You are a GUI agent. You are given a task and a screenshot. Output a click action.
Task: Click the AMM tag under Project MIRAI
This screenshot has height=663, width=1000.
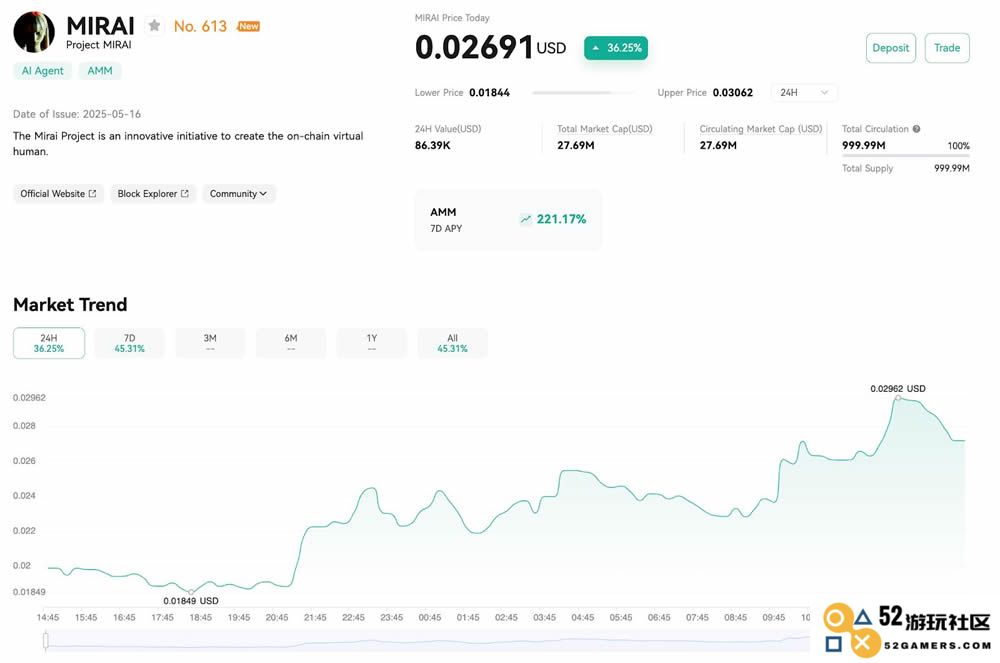click(x=100, y=71)
